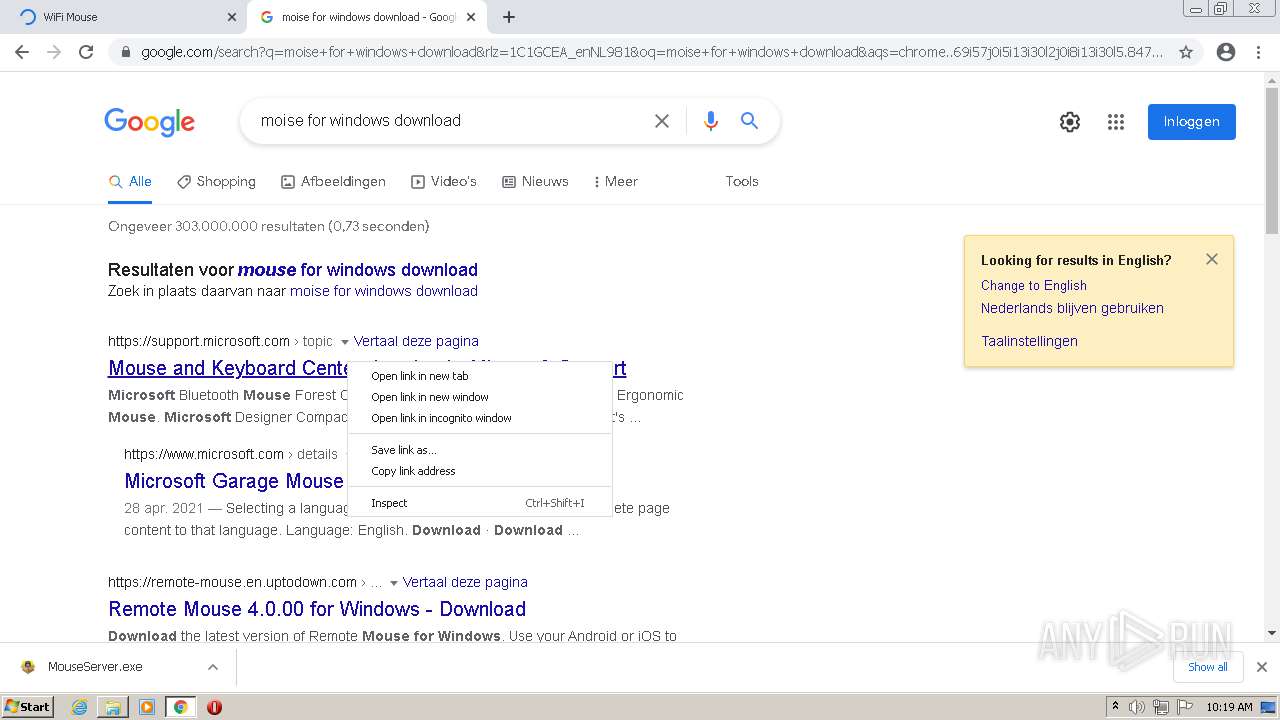This screenshot has height=720, width=1280.
Task: Click the 'mouse for windows download' suggestion
Action: tap(357, 270)
